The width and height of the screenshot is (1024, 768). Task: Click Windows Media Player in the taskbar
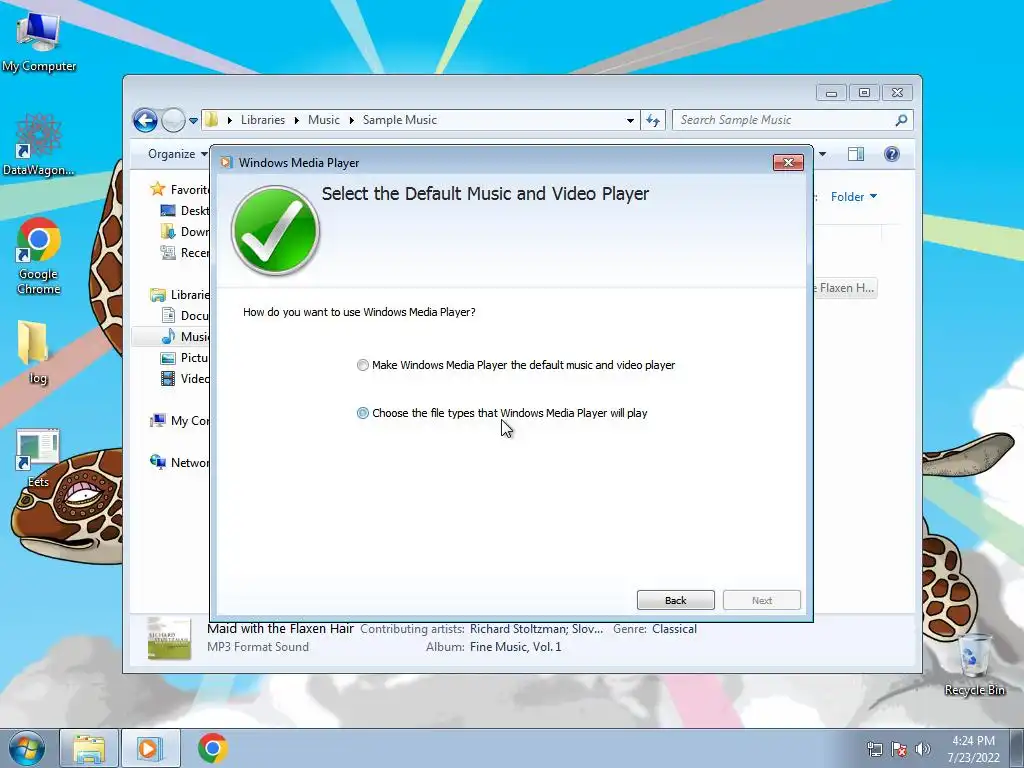pyautogui.click(x=150, y=748)
